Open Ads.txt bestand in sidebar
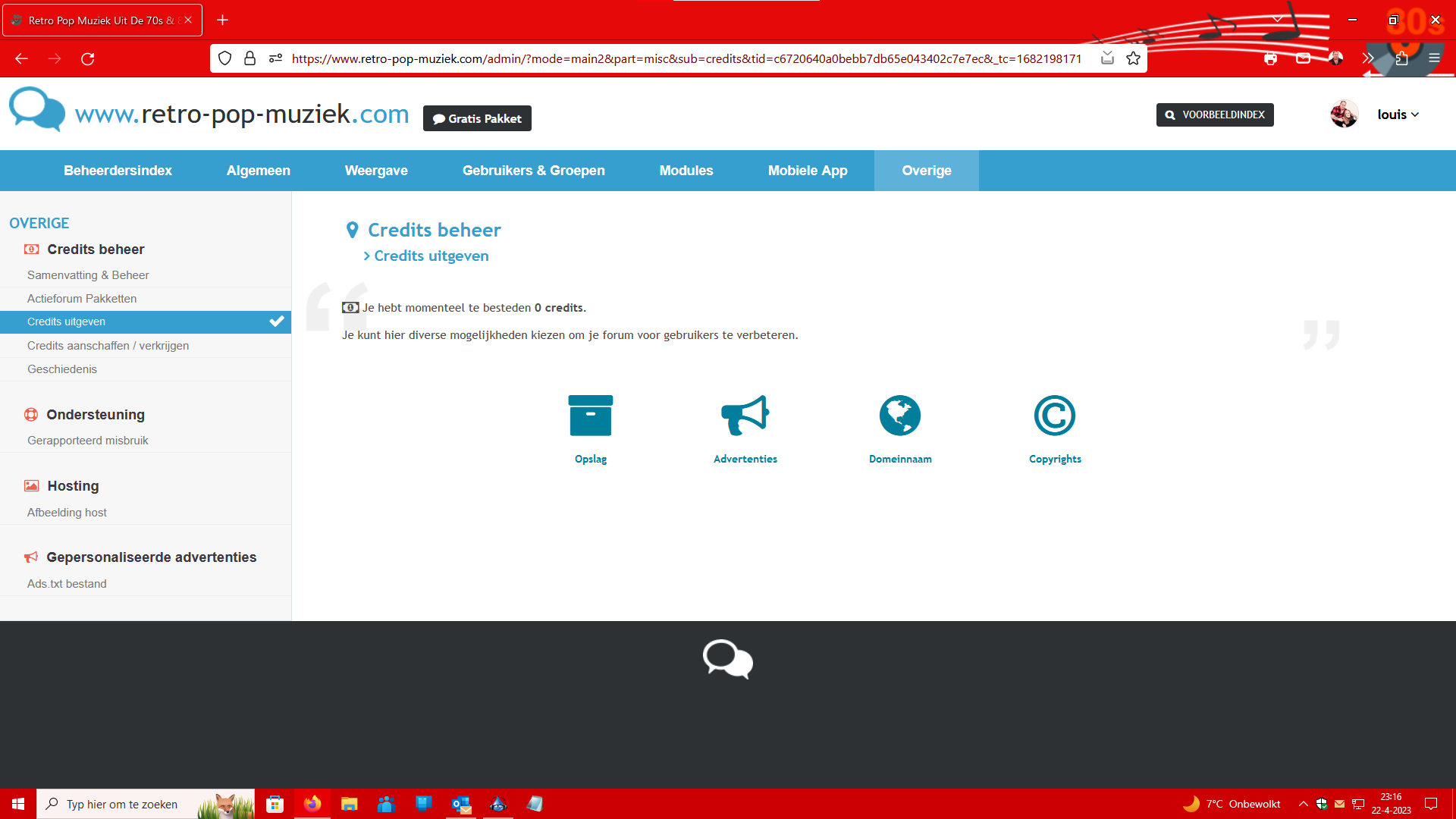Screen dimensions: 1456x819 [146, 584]
